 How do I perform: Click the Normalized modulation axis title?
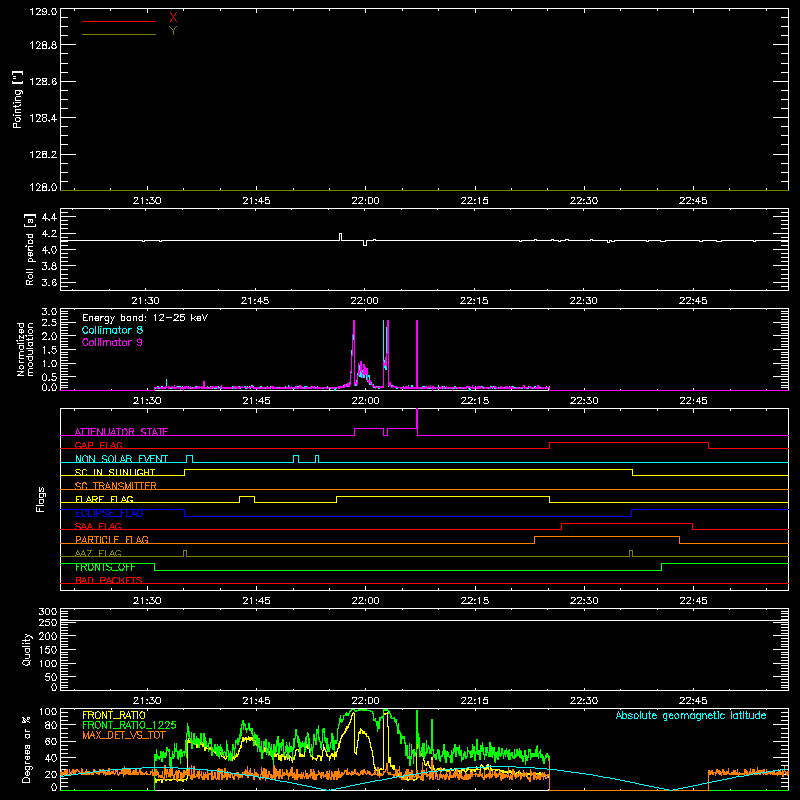(x=24, y=349)
